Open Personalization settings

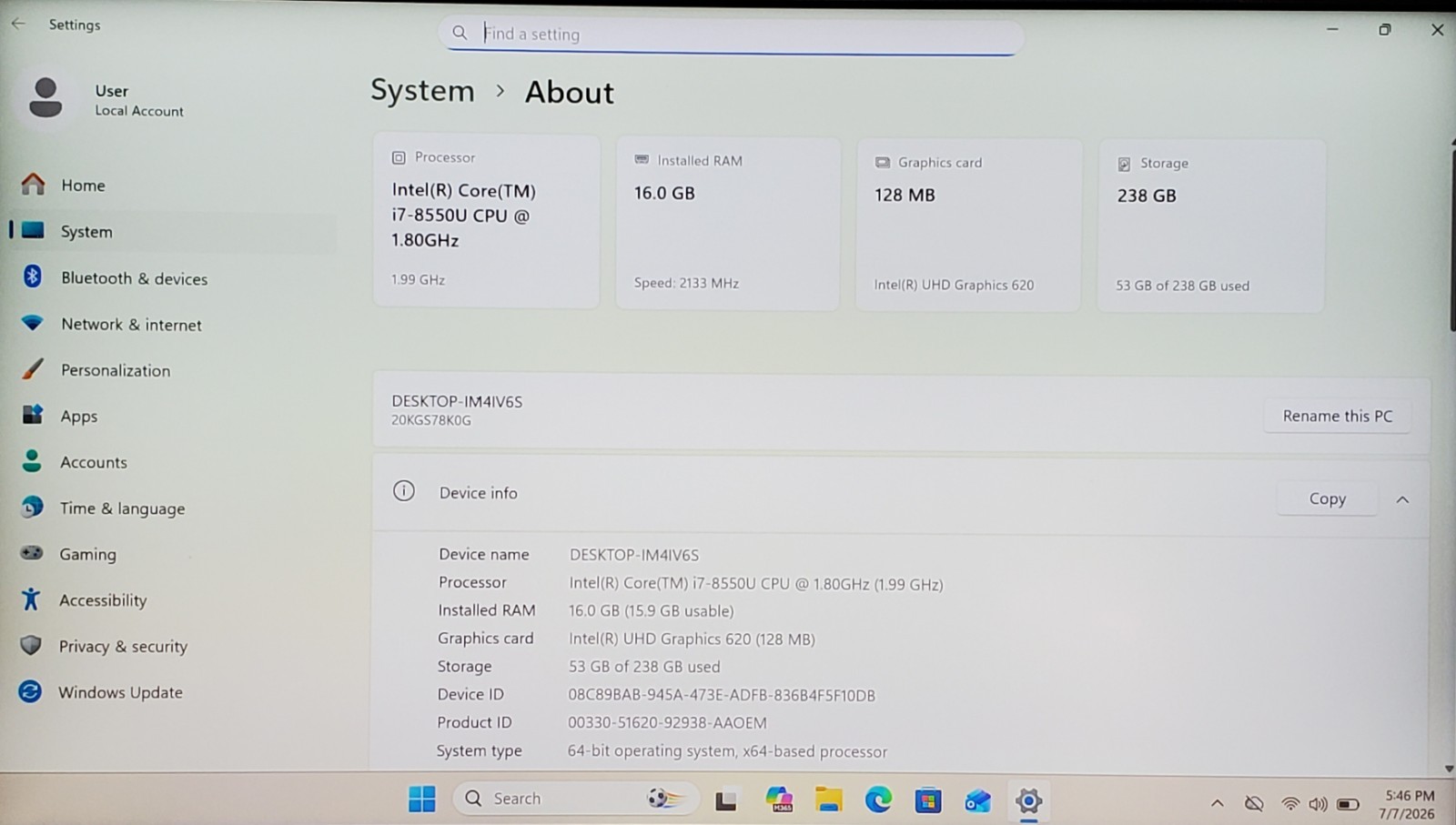[173, 370]
